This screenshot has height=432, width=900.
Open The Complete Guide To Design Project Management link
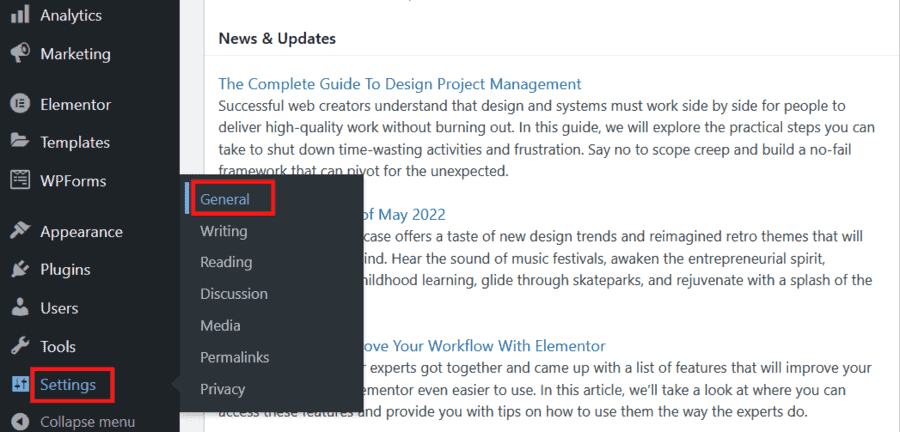click(x=399, y=84)
